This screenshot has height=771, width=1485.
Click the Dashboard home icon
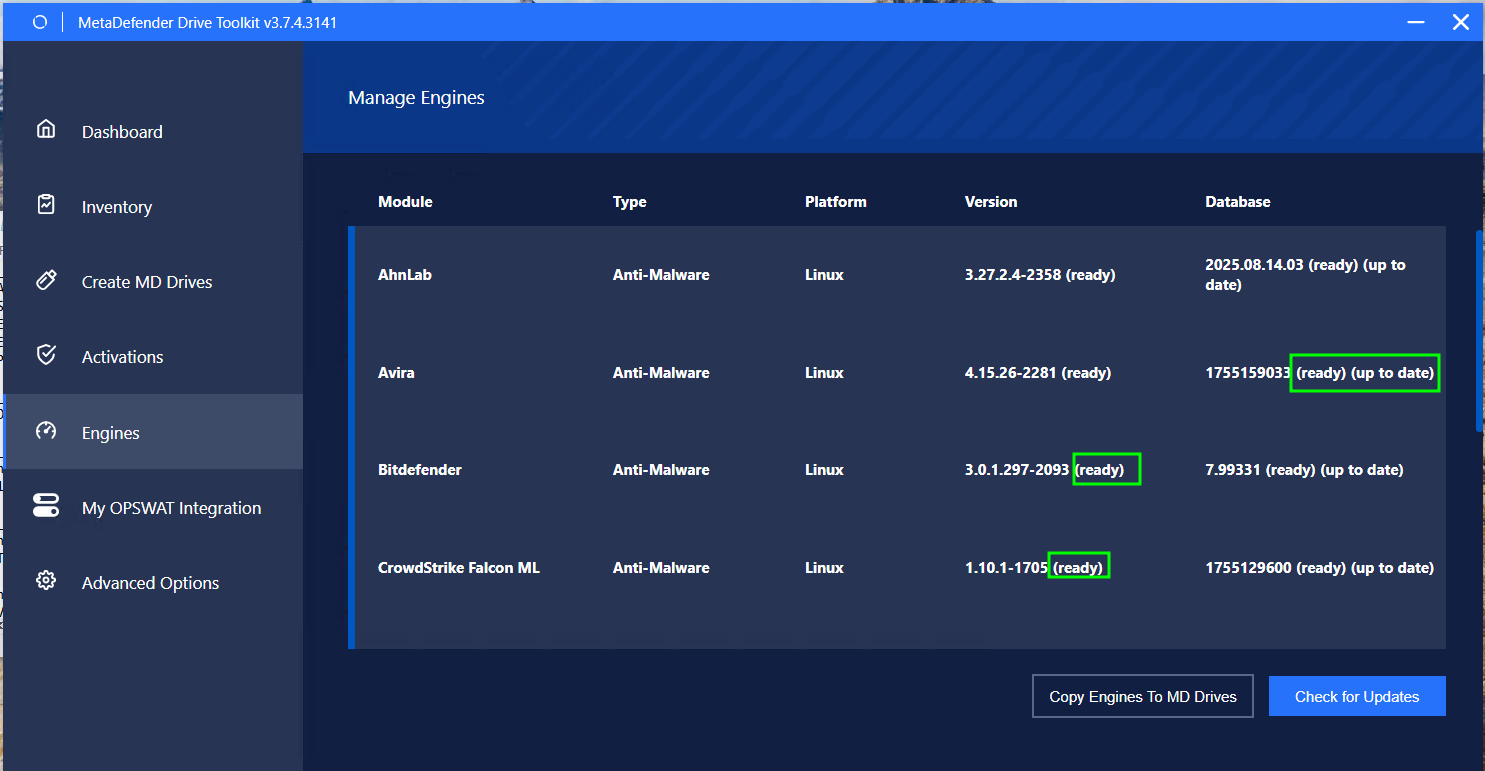click(x=46, y=129)
